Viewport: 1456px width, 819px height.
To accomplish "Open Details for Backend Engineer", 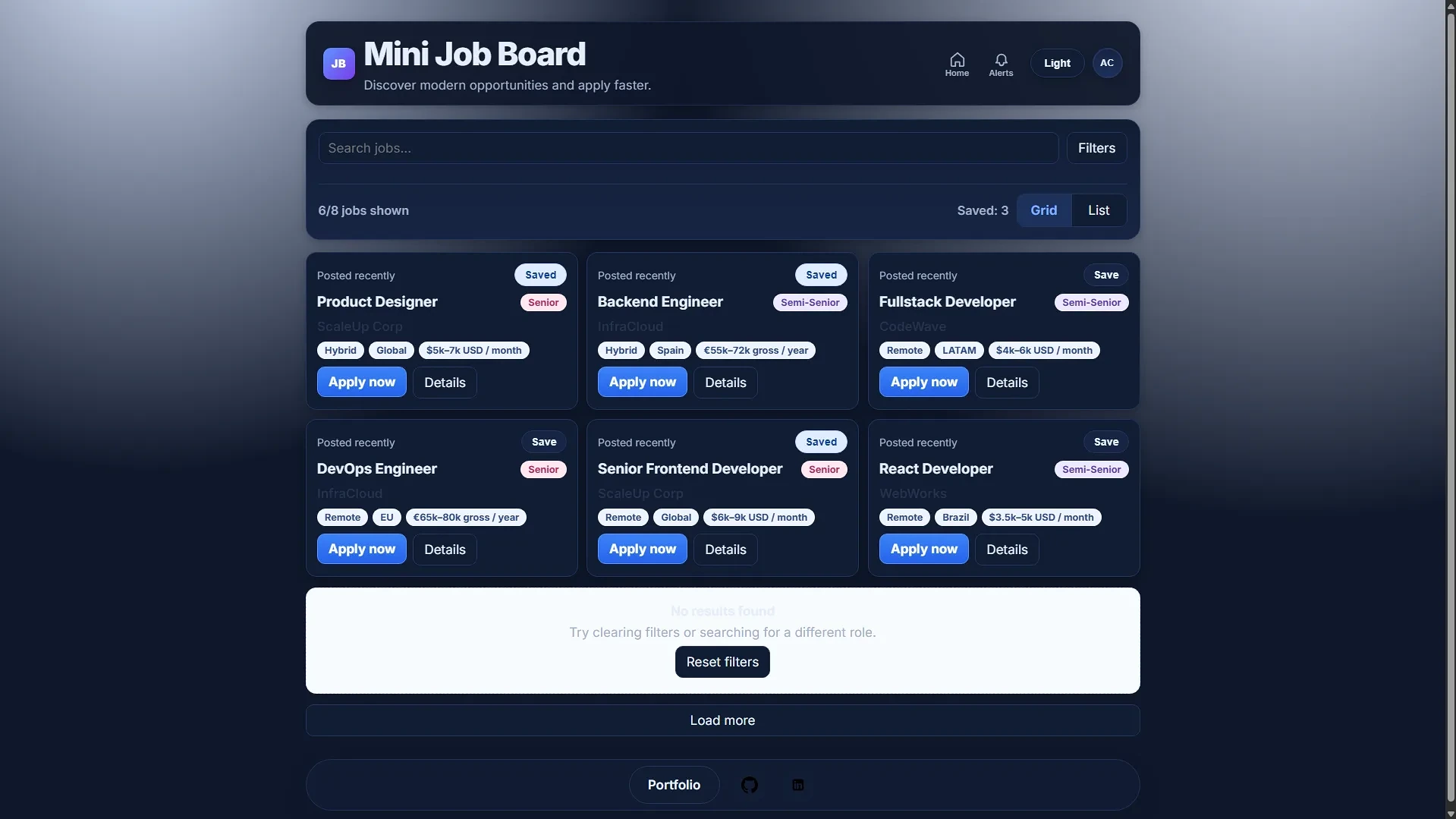I will (725, 383).
